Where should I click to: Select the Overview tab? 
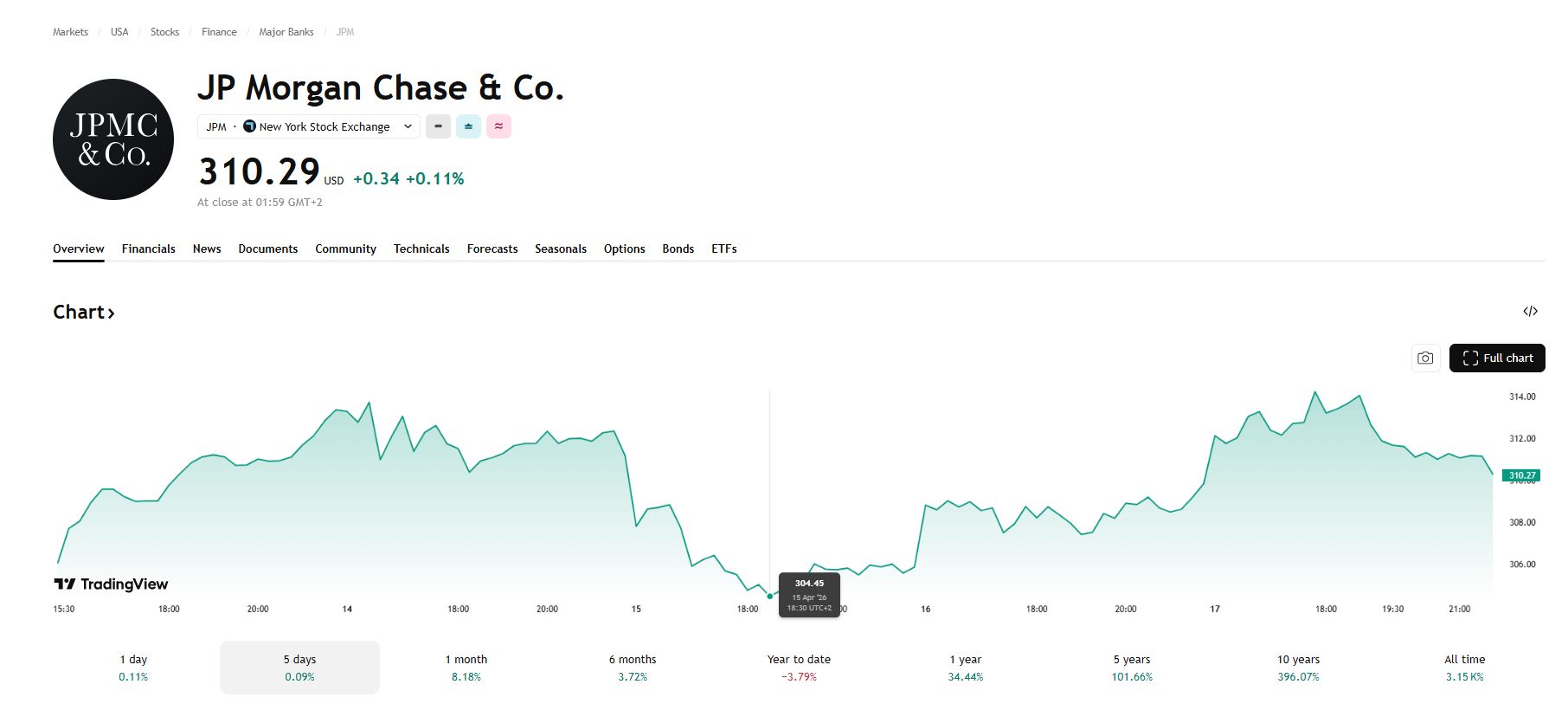(79, 249)
